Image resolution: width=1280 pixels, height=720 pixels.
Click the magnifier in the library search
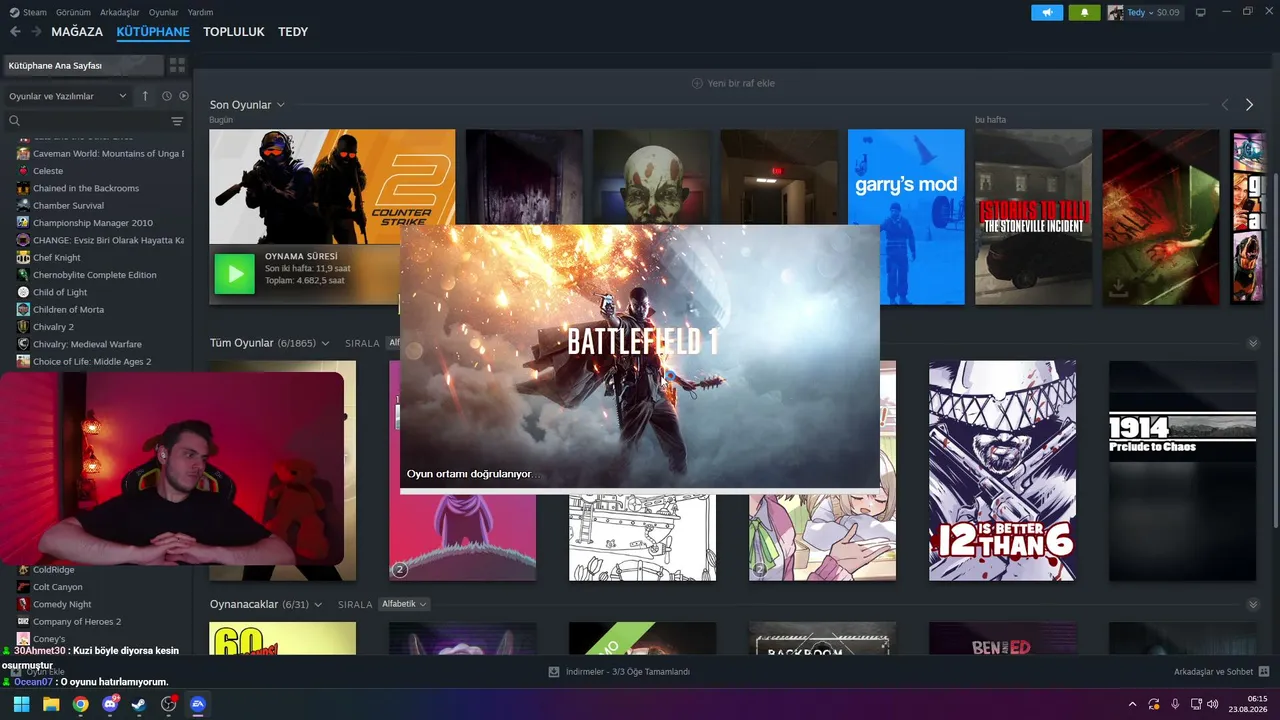[x=14, y=121]
